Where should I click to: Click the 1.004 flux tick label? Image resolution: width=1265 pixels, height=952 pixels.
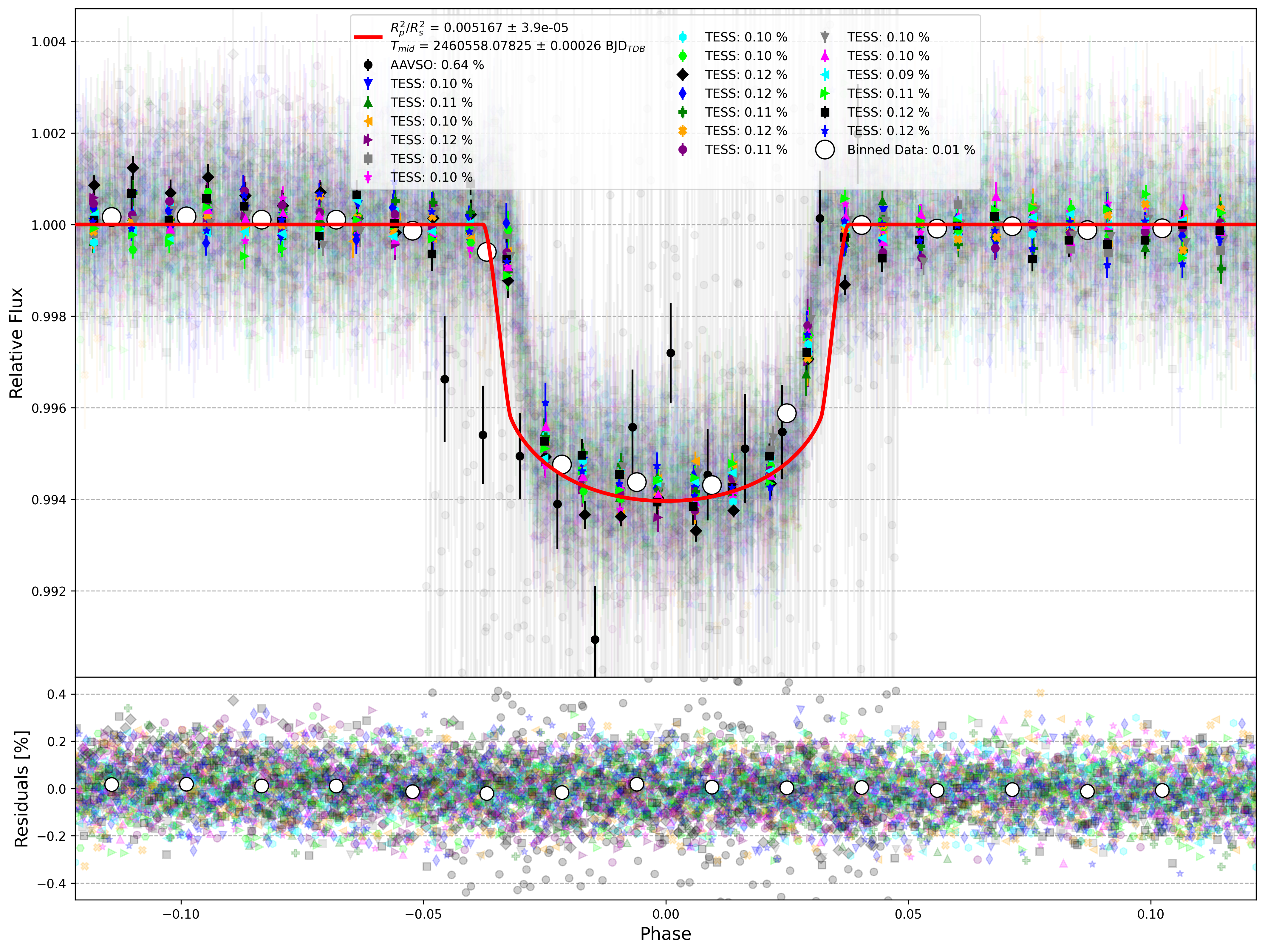49,42
